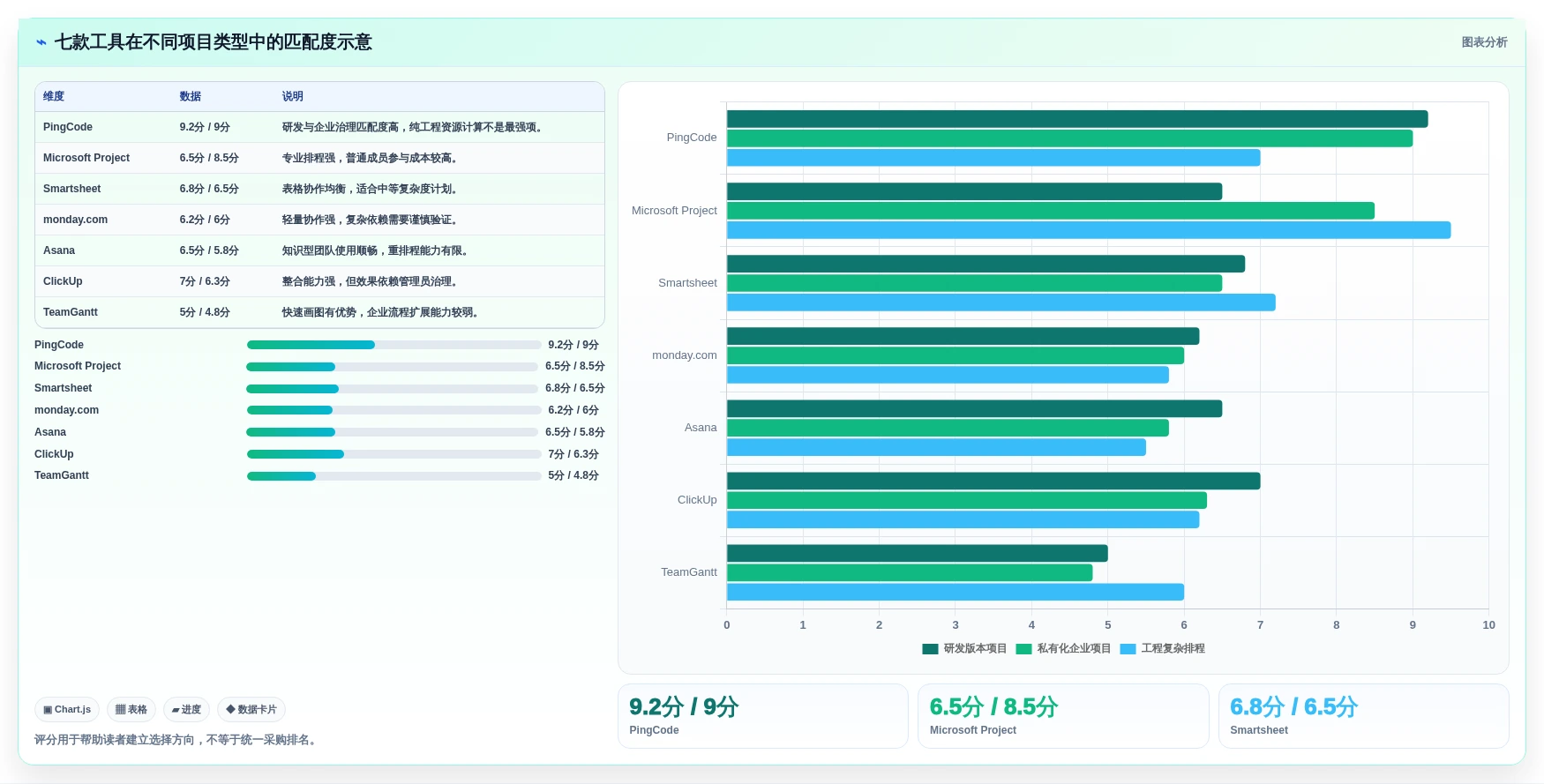1544x784 pixels.
Task: Click the monday.com dark green chart bar
Action: click(x=963, y=336)
